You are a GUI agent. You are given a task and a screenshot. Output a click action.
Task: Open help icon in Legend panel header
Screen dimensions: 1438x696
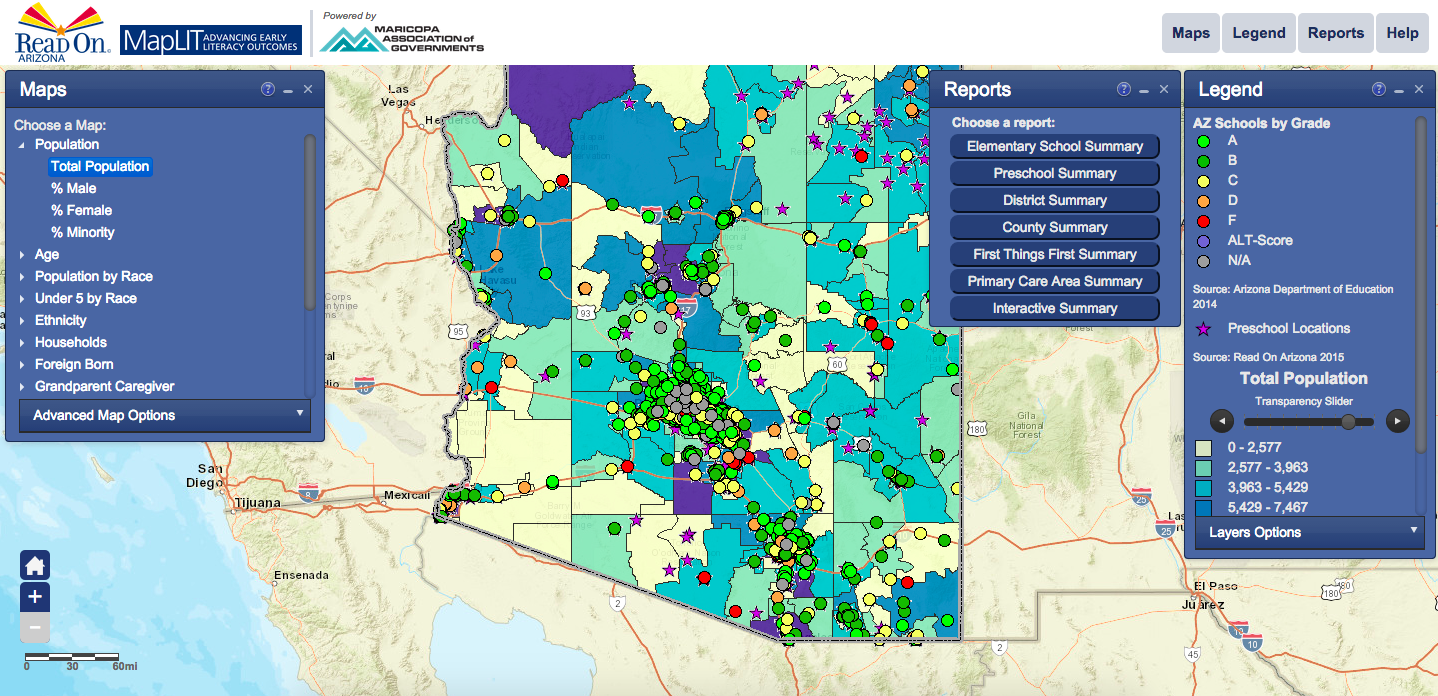[x=1379, y=89]
